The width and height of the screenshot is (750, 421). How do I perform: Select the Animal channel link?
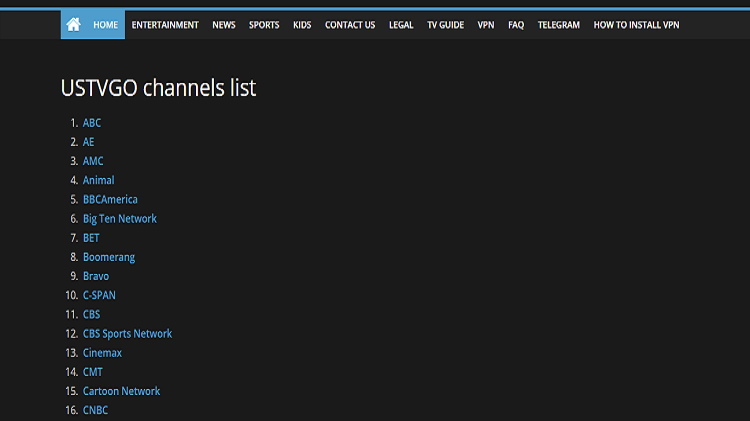99,180
